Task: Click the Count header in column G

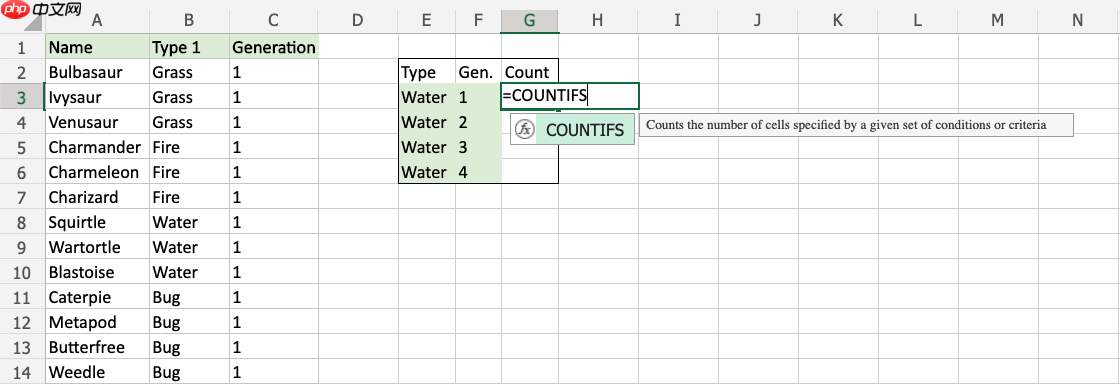Action: click(530, 72)
